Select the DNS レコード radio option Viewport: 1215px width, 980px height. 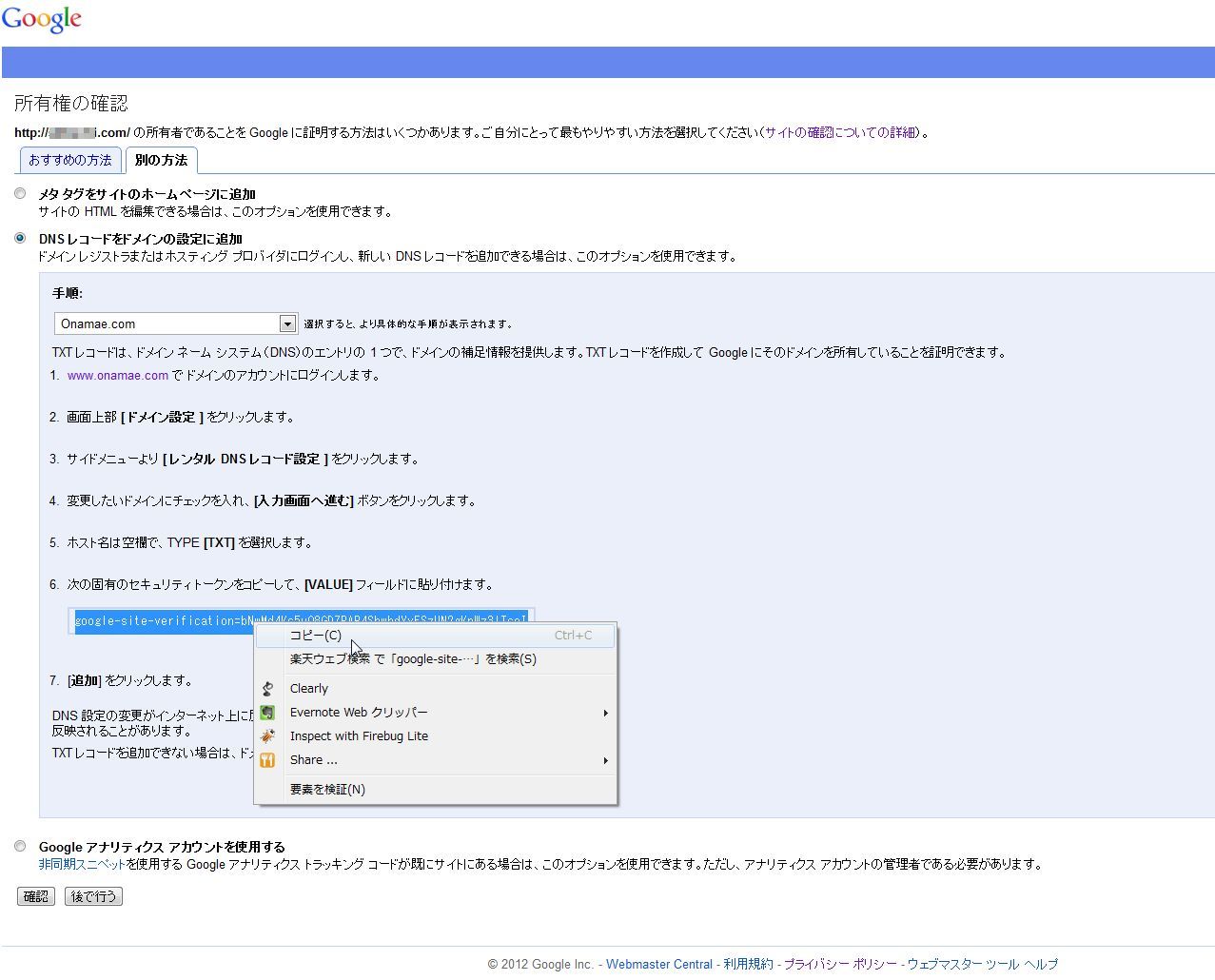[20, 238]
